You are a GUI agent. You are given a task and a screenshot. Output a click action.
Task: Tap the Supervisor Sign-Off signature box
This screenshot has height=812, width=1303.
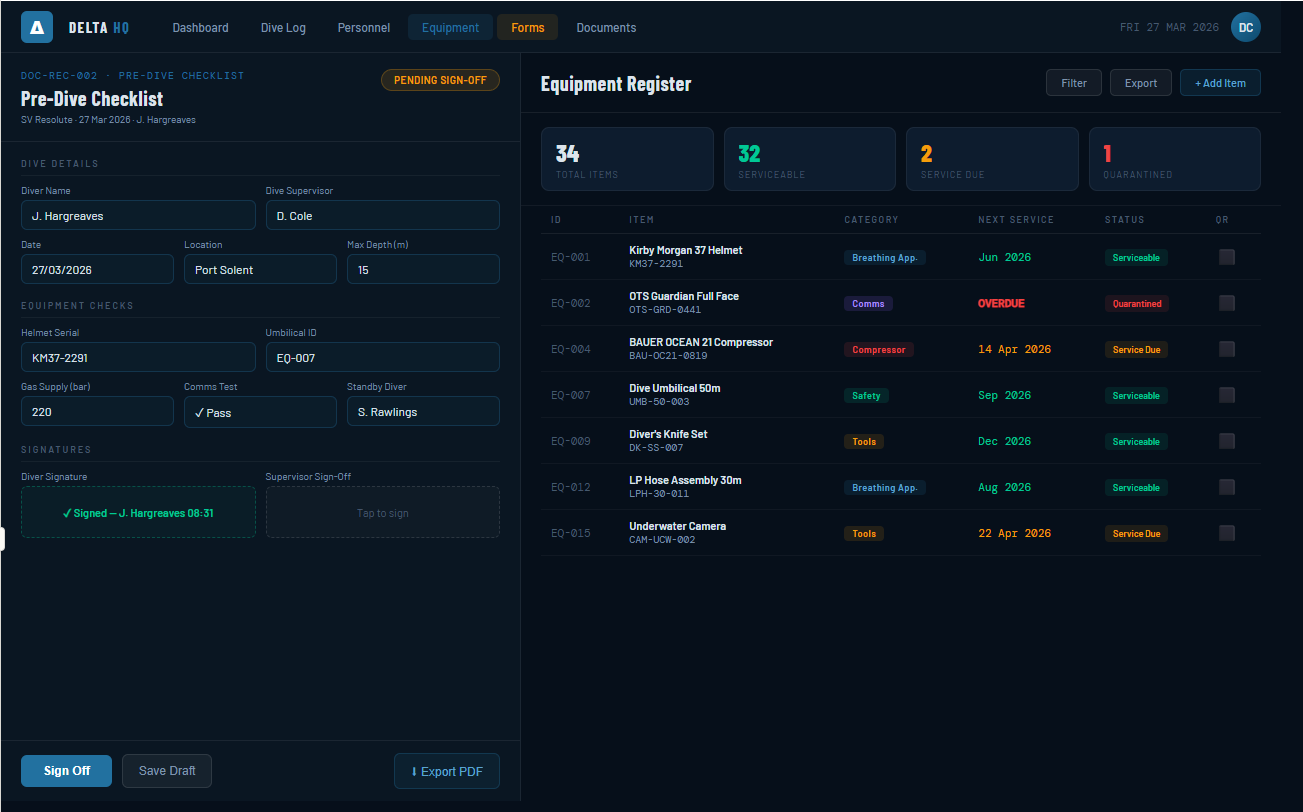click(x=382, y=512)
